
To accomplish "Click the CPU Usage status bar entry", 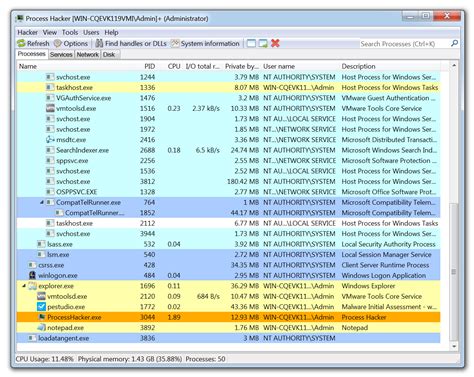I will click(x=45, y=359).
